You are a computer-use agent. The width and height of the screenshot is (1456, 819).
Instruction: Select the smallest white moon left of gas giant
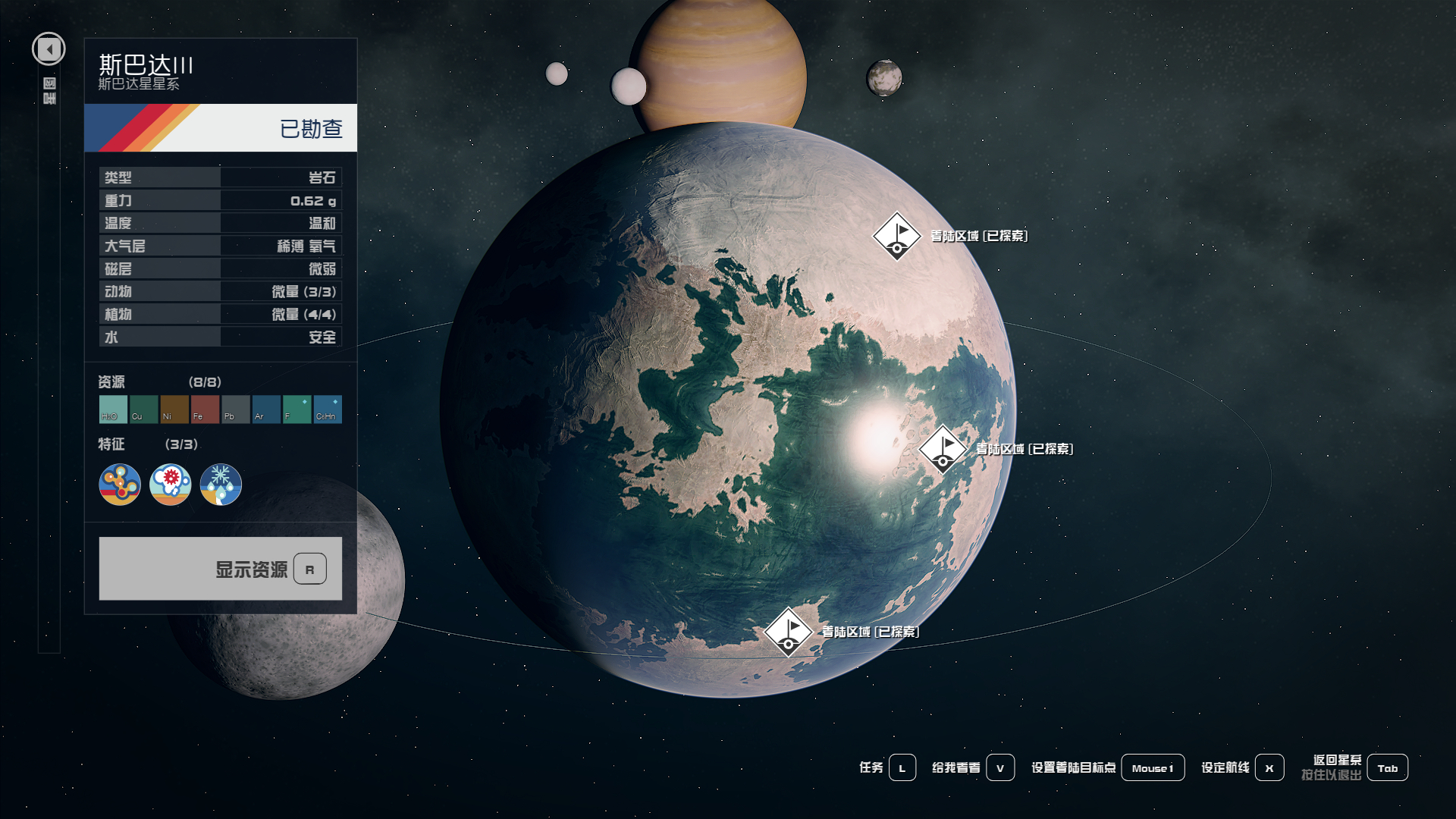[x=557, y=74]
